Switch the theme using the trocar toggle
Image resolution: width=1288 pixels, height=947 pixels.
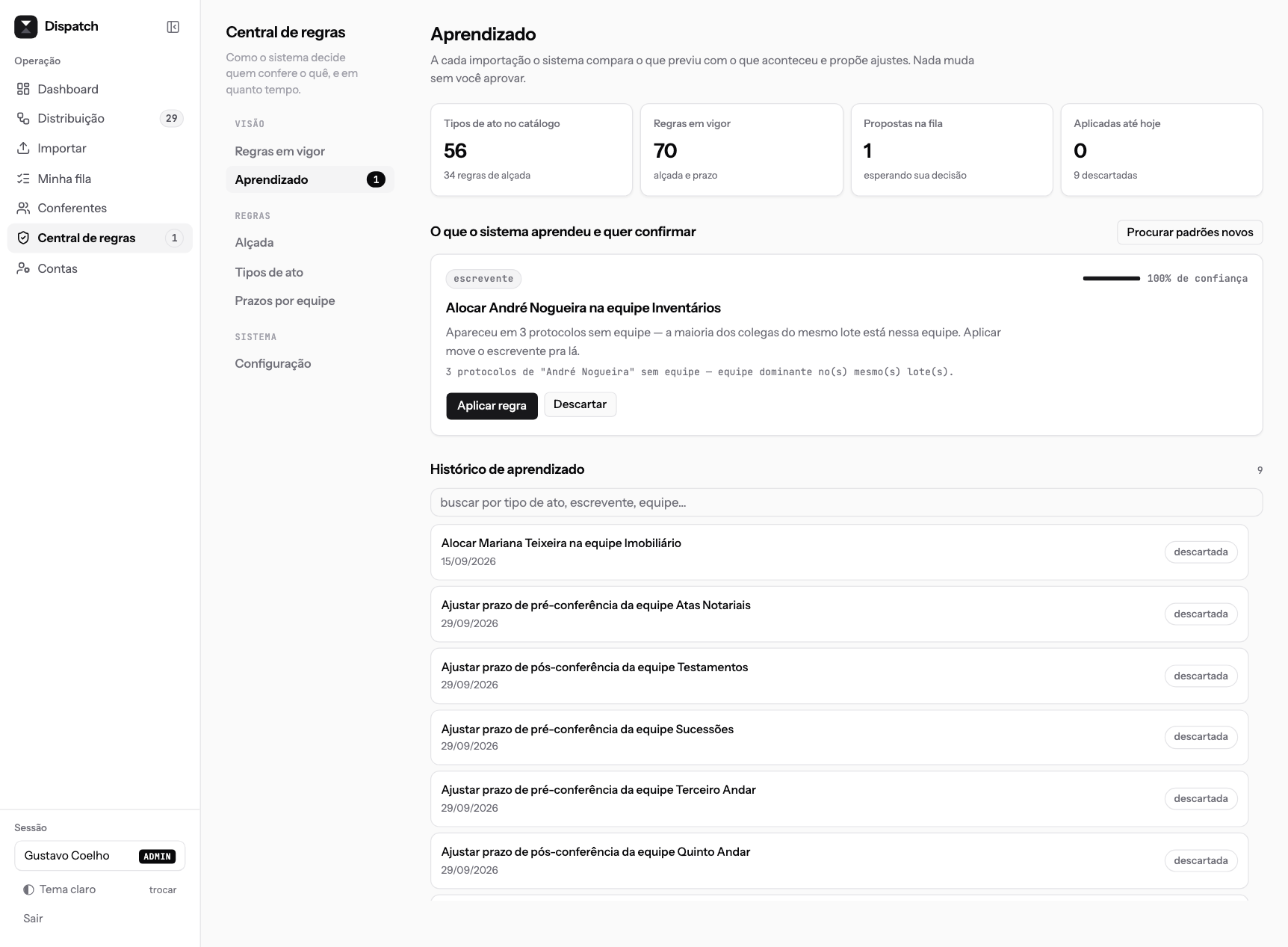click(163, 889)
